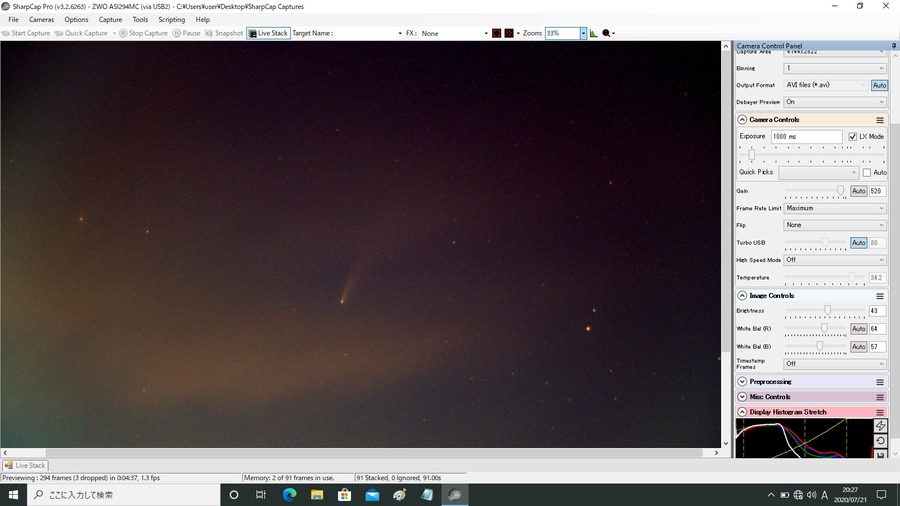900x506 pixels.
Task: Open Task View on taskbar
Action: (261, 495)
